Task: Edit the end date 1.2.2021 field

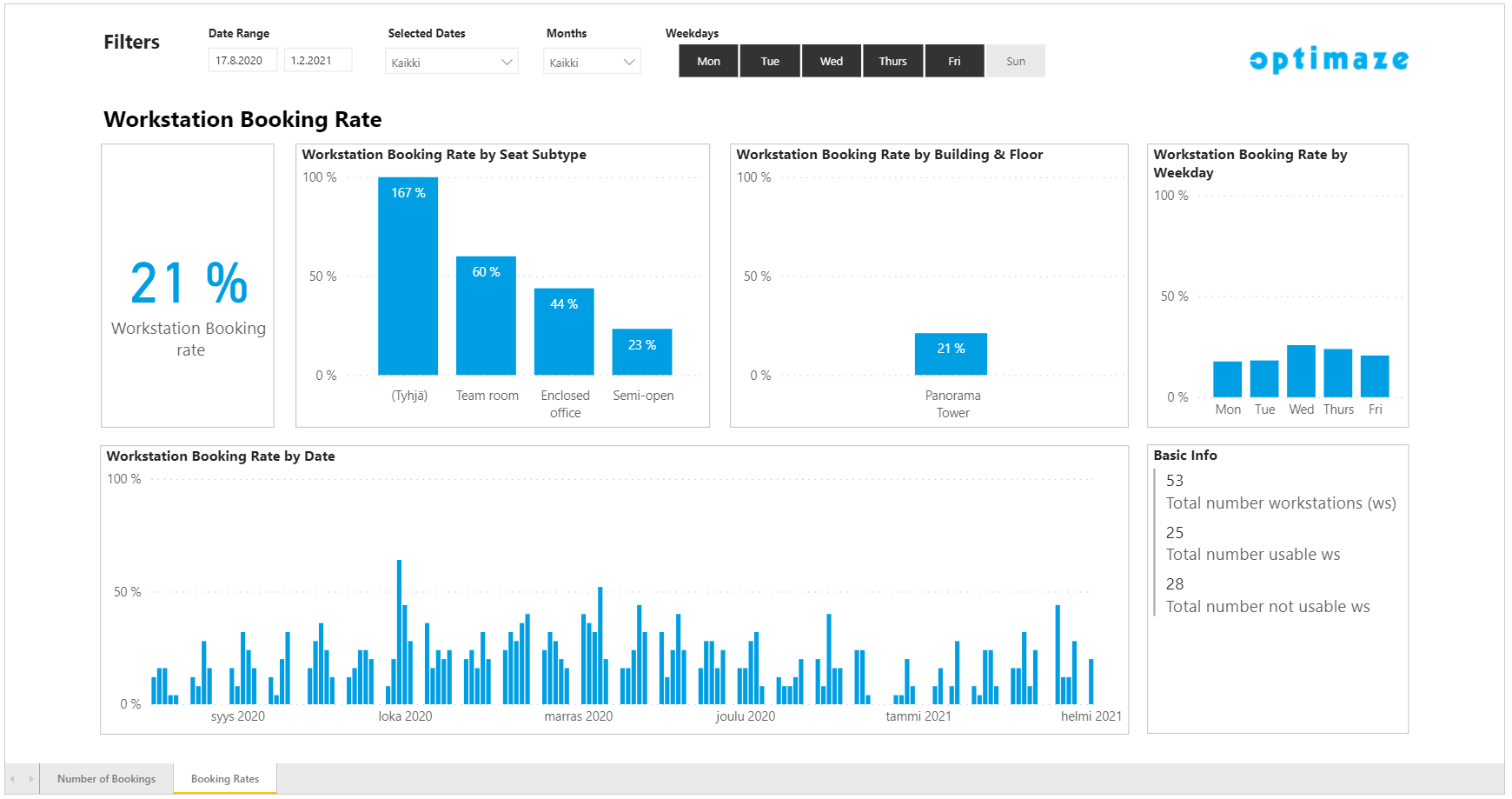Action: coord(317,60)
